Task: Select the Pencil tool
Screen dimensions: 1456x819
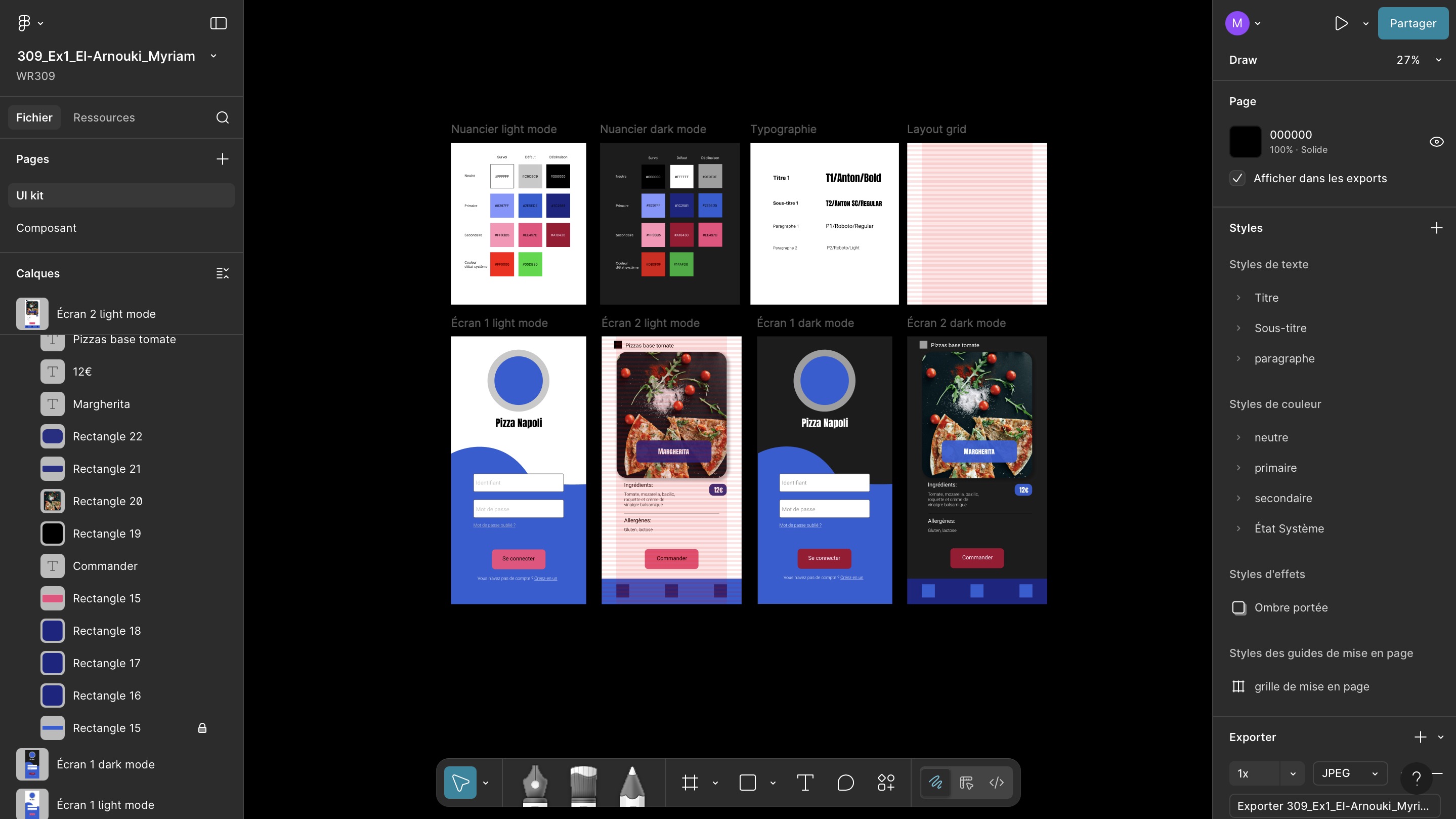Action: (631, 783)
